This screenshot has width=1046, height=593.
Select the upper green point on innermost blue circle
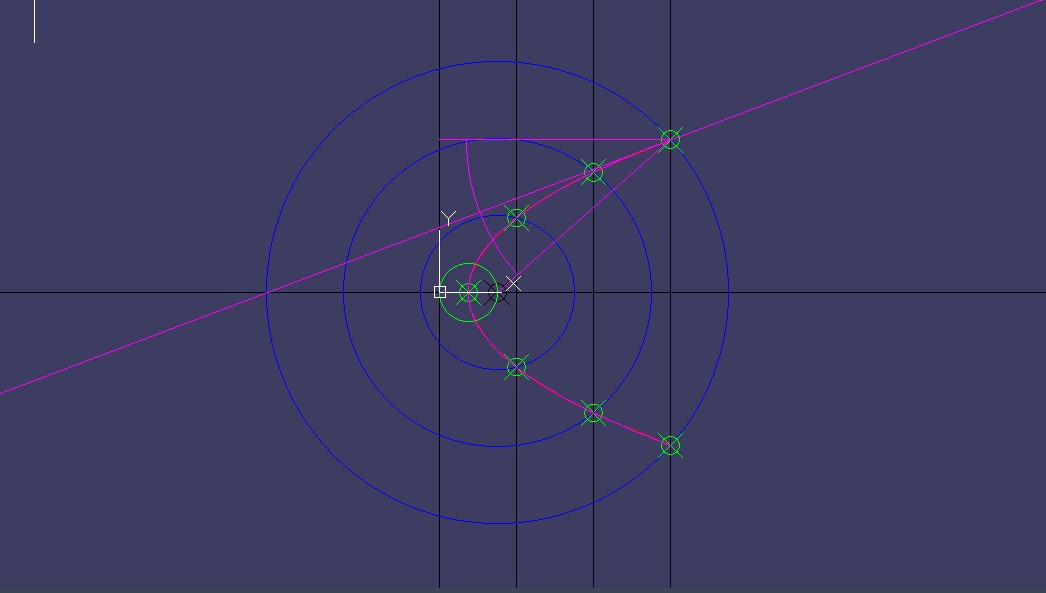pos(516,217)
